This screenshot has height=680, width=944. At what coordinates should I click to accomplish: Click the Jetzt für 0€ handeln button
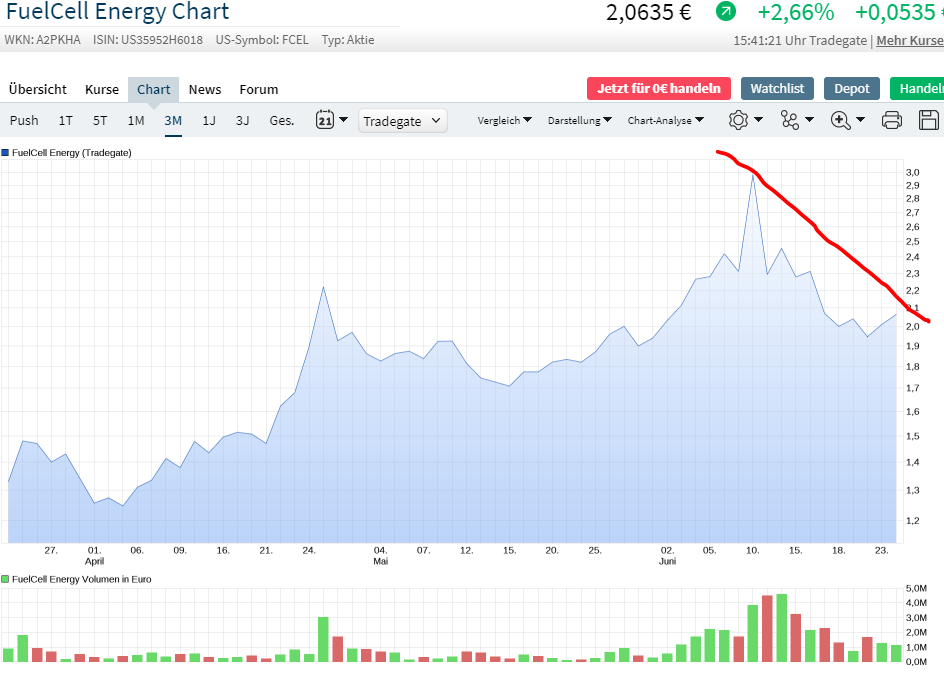click(659, 88)
